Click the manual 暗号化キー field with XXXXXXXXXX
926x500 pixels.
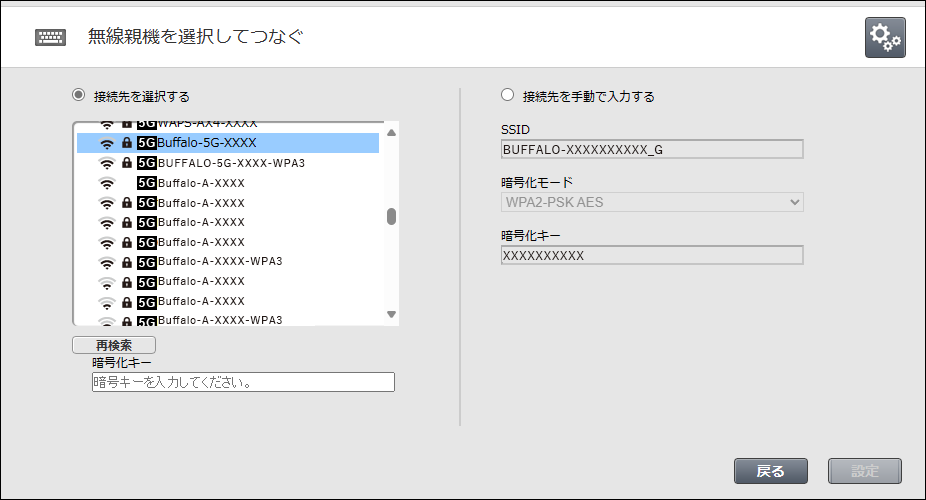click(652, 256)
